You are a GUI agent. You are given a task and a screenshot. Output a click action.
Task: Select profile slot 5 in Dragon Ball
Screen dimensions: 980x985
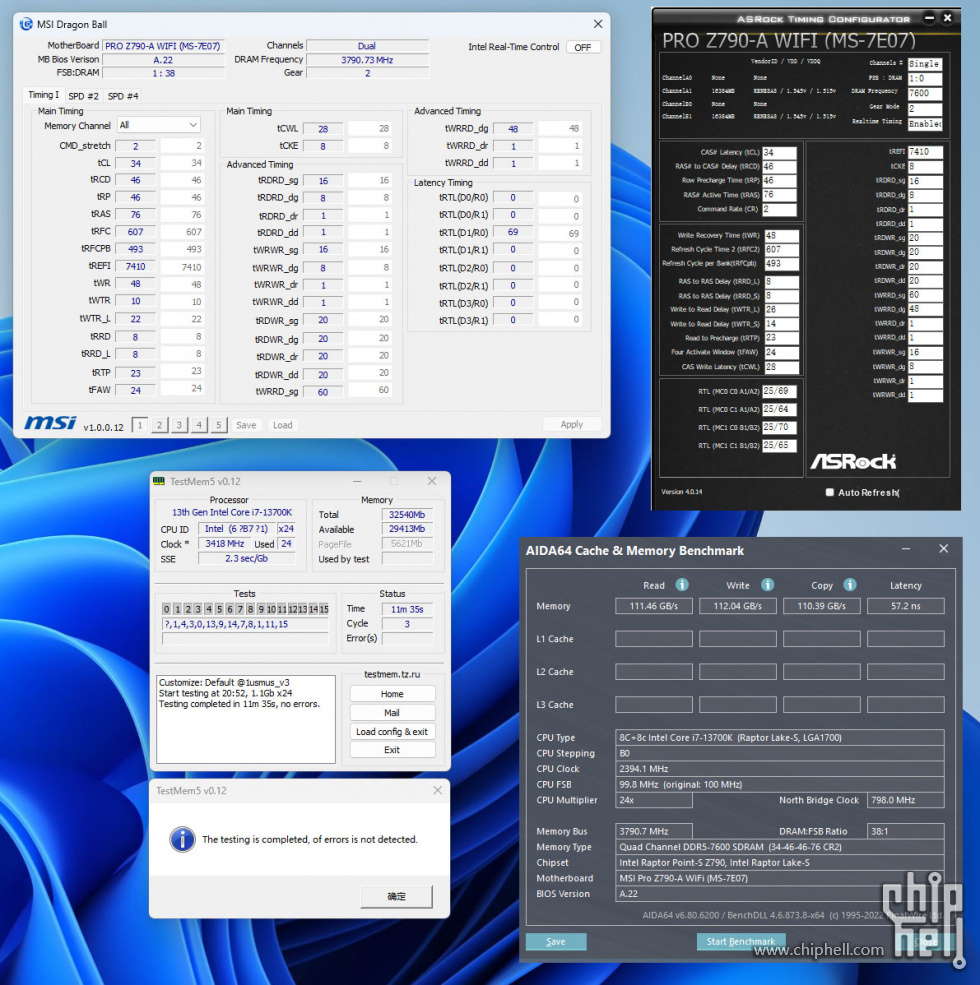[x=219, y=425]
